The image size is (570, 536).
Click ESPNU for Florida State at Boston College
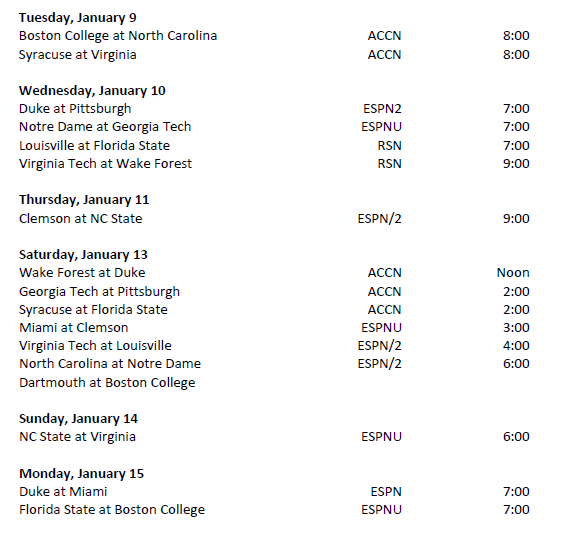[381, 509]
